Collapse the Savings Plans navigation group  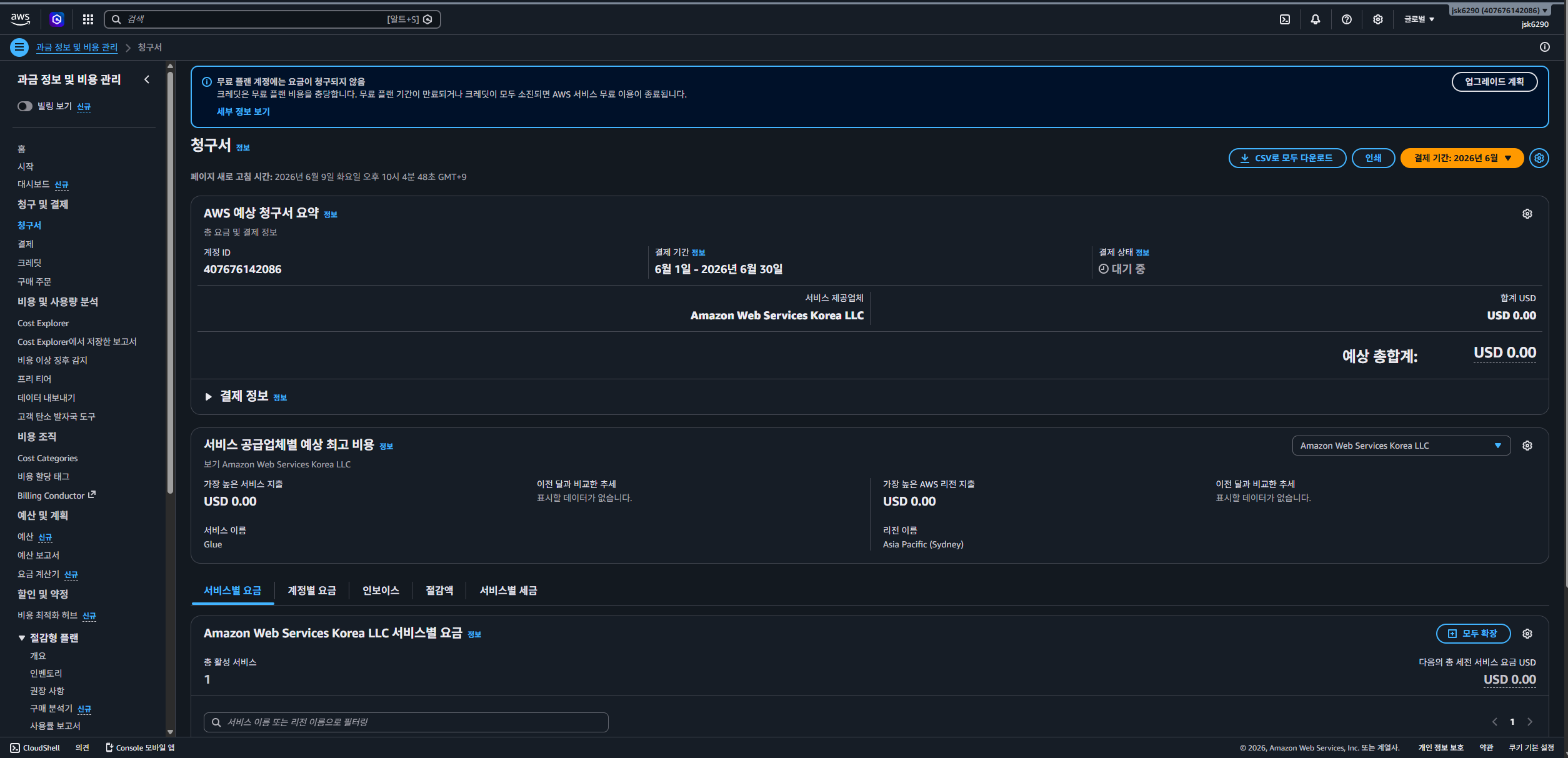coord(22,638)
